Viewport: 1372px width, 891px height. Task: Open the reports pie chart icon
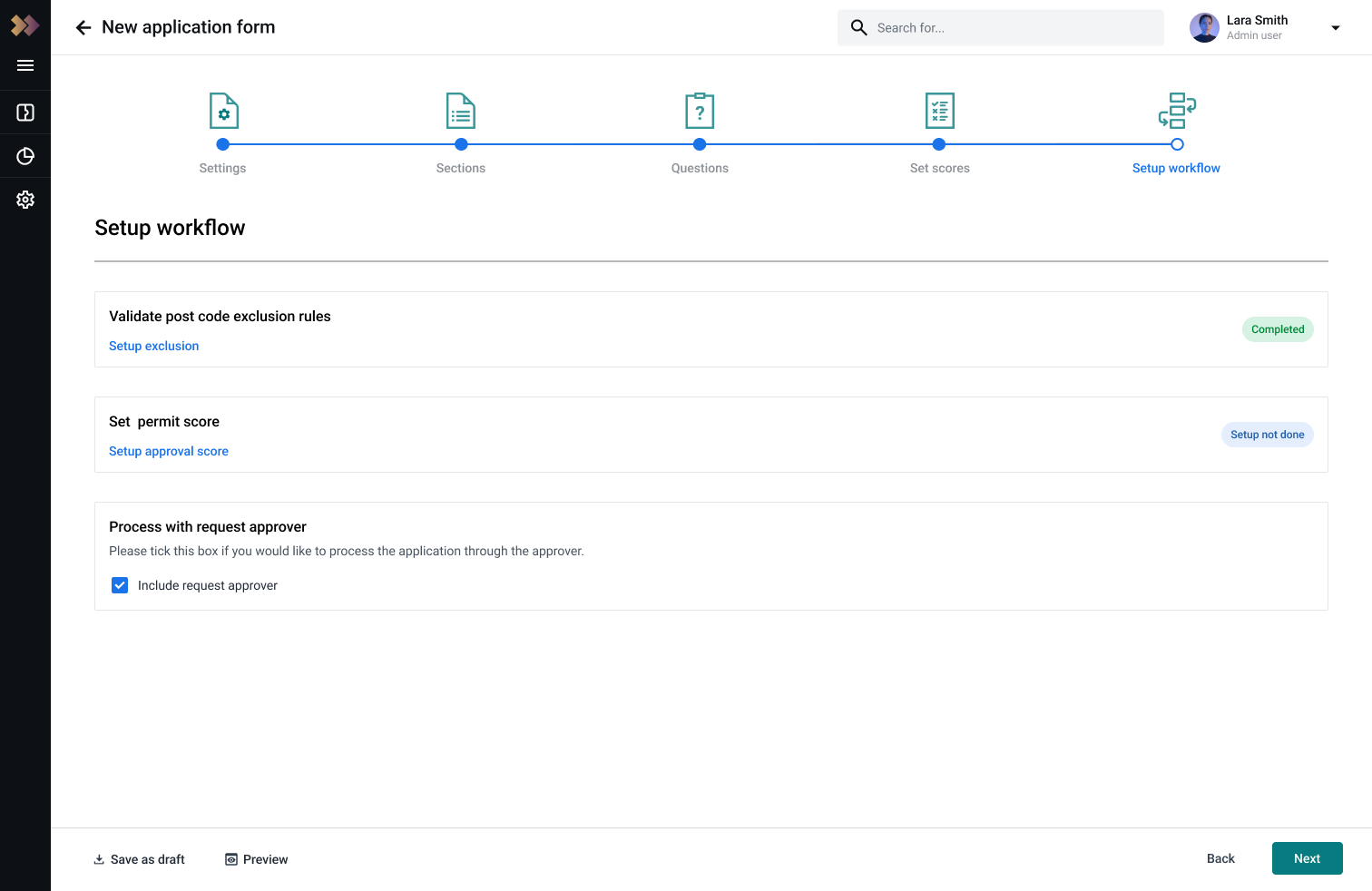pyautogui.click(x=25, y=156)
